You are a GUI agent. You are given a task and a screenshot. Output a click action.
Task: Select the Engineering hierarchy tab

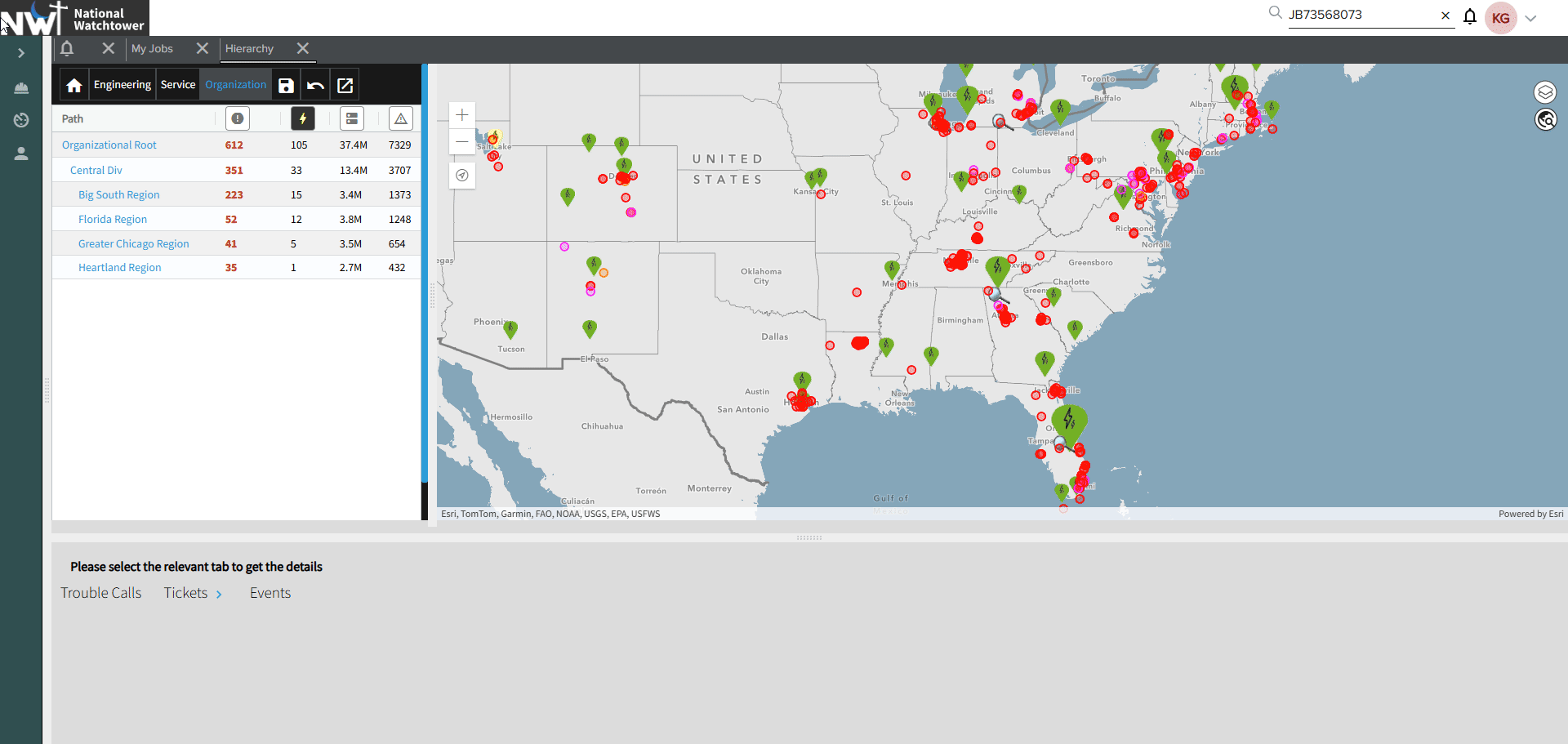[122, 85]
